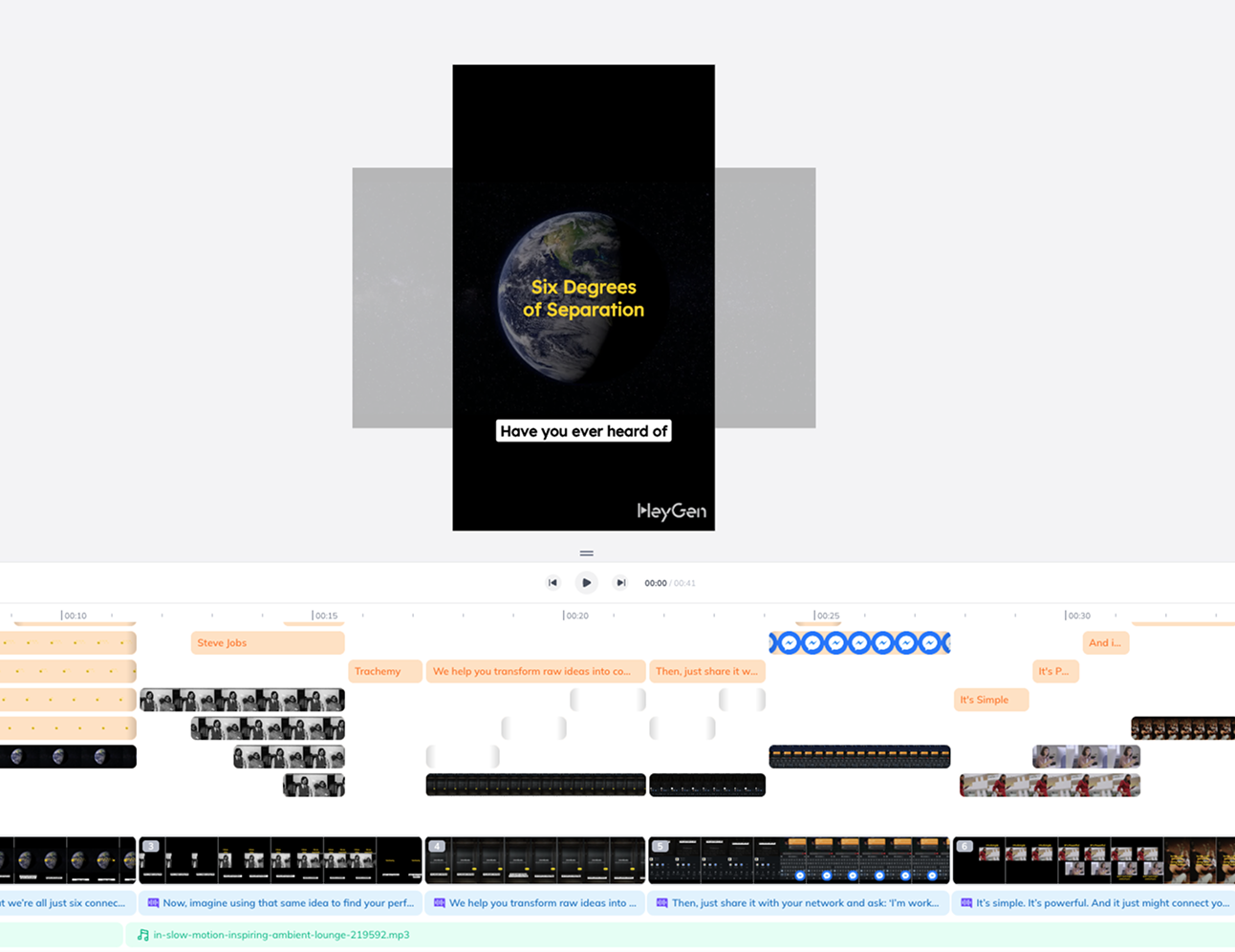Click the music note icon on audio track

[143, 935]
